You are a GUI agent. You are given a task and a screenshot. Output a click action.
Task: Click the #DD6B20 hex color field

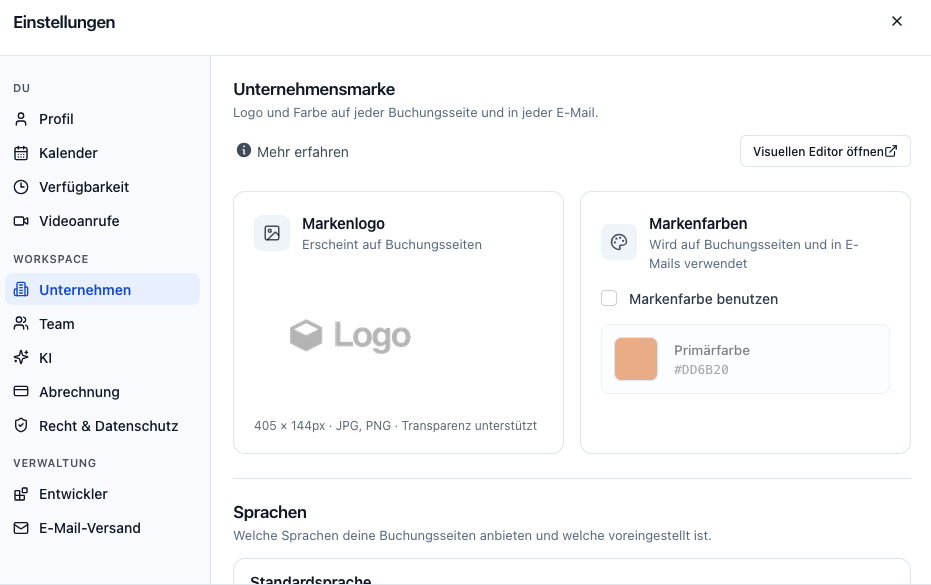point(701,369)
